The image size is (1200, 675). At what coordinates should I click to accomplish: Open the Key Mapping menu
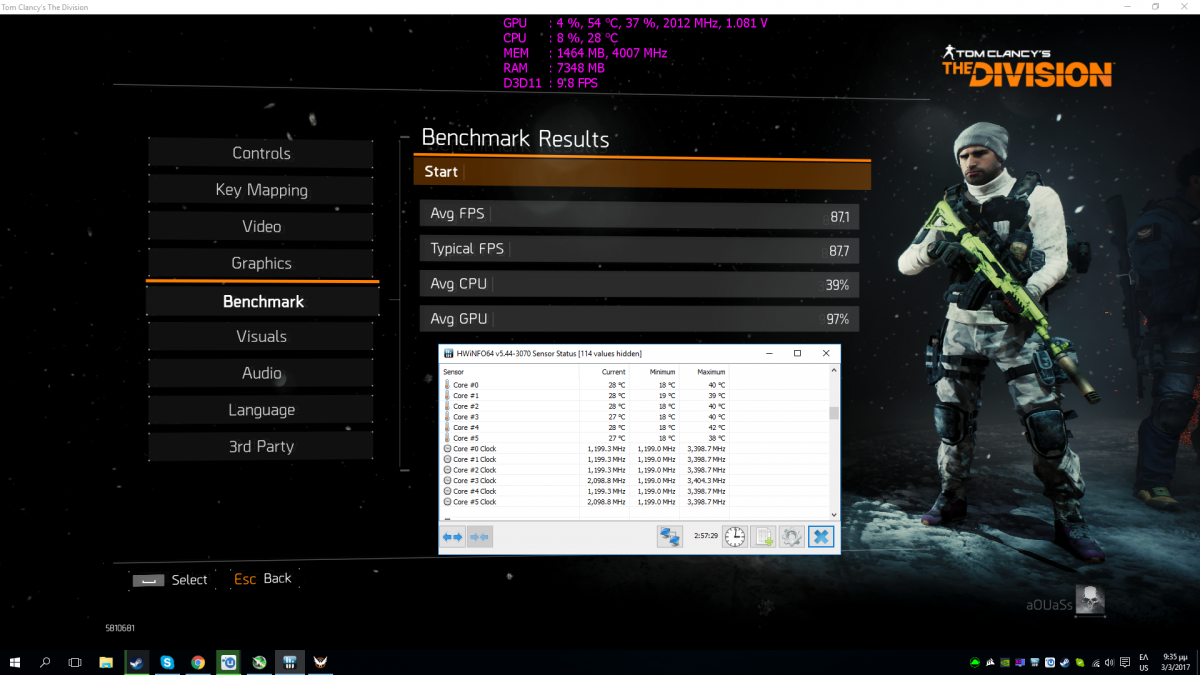coord(261,190)
